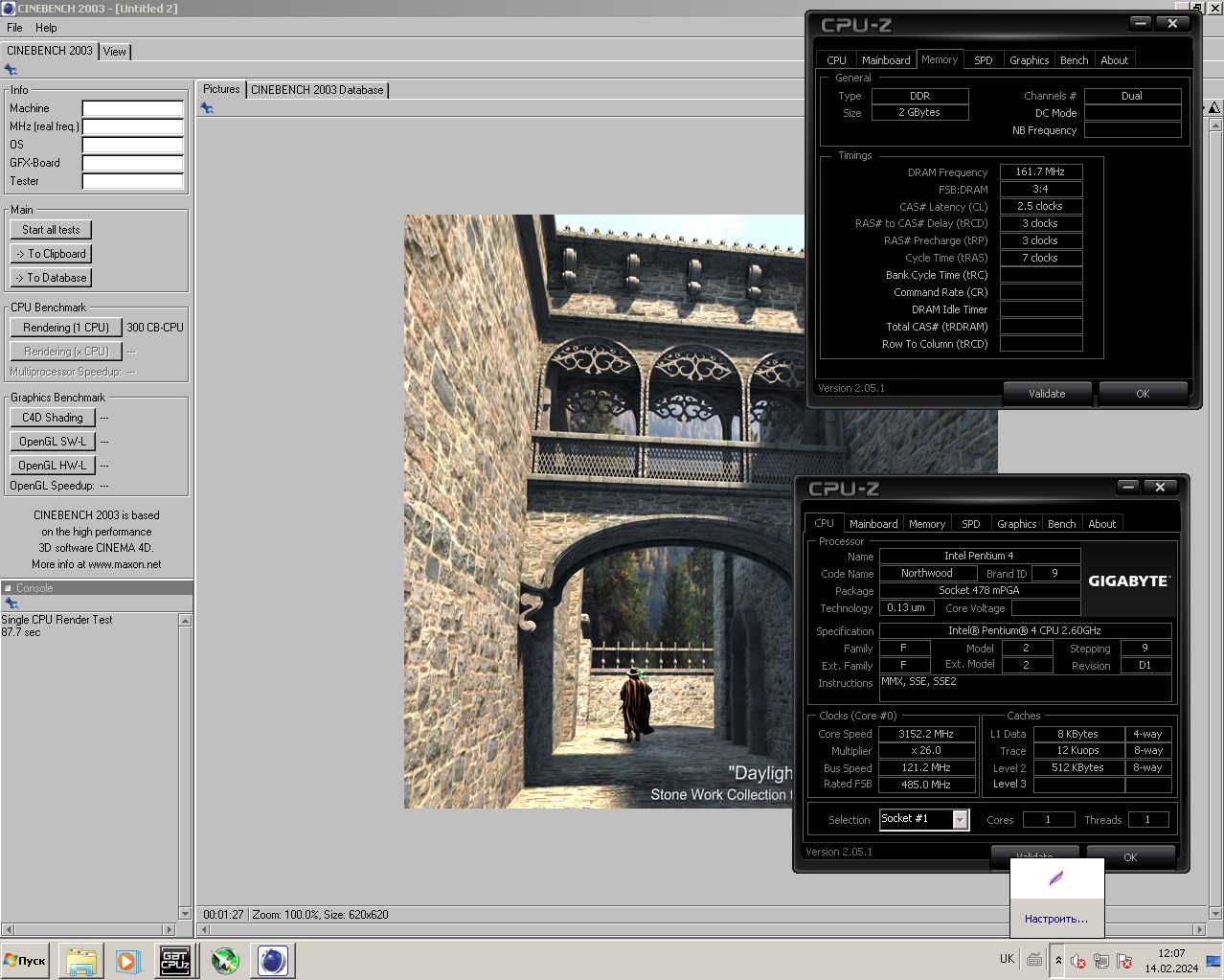The height and width of the screenshot is (980, 1224).
Task: Expand the hidden tray icons arrow
Action: 1058,960
